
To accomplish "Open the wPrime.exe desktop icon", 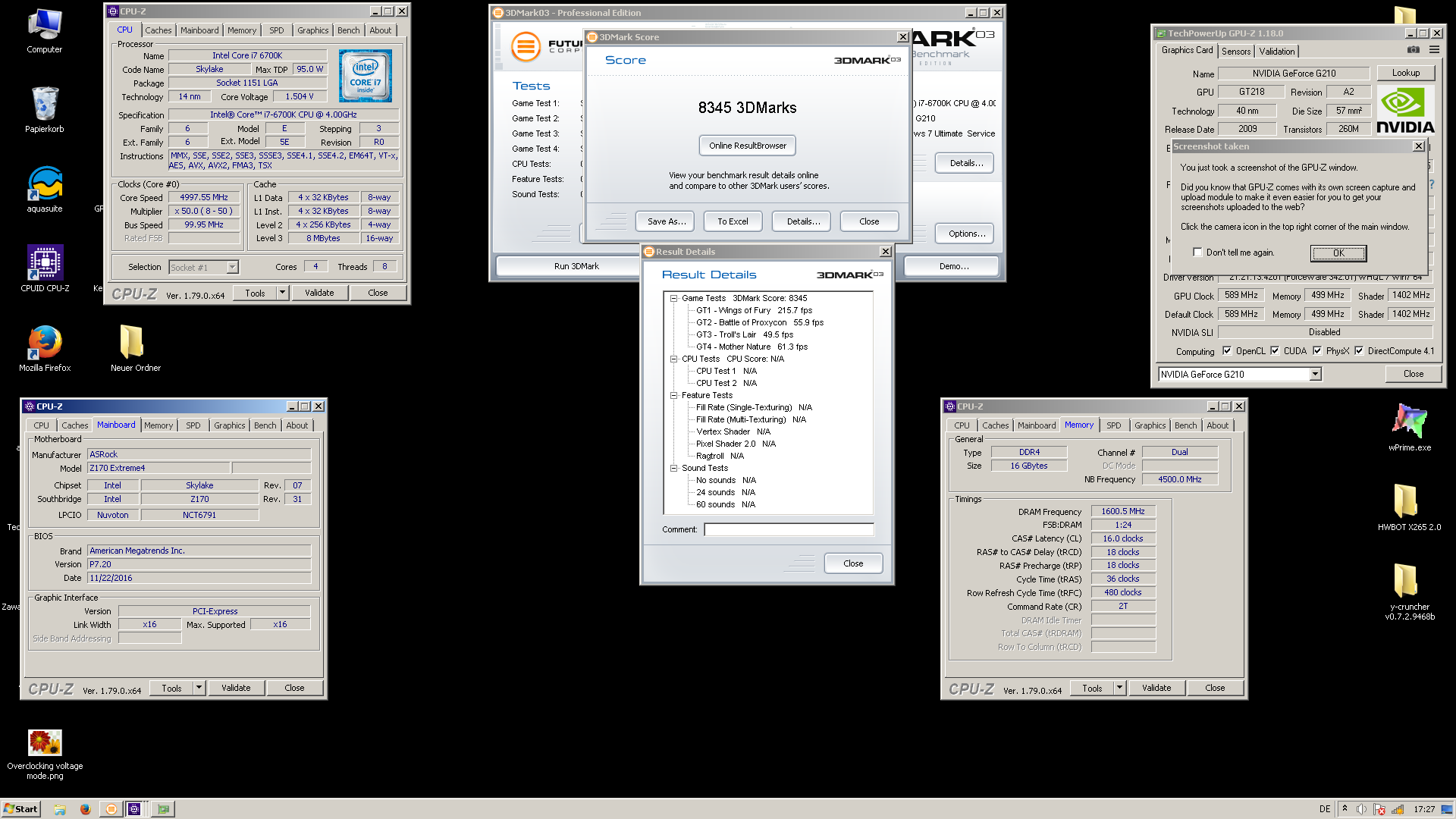I will point(1410,428).
